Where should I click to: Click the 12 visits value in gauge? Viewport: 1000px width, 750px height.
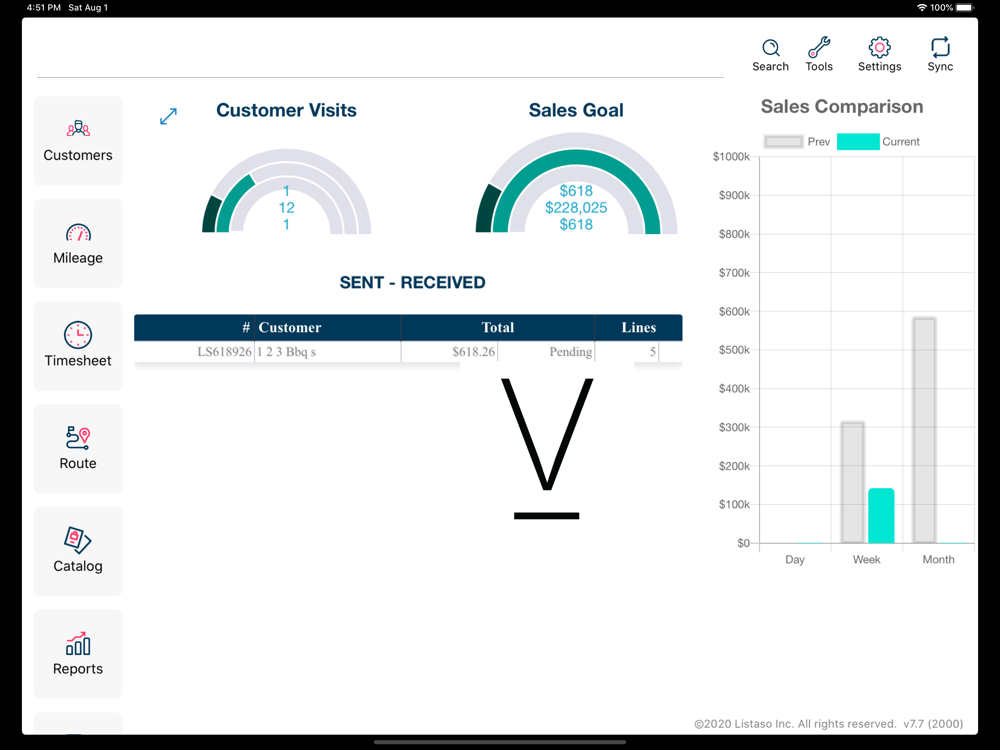[286, 207]
